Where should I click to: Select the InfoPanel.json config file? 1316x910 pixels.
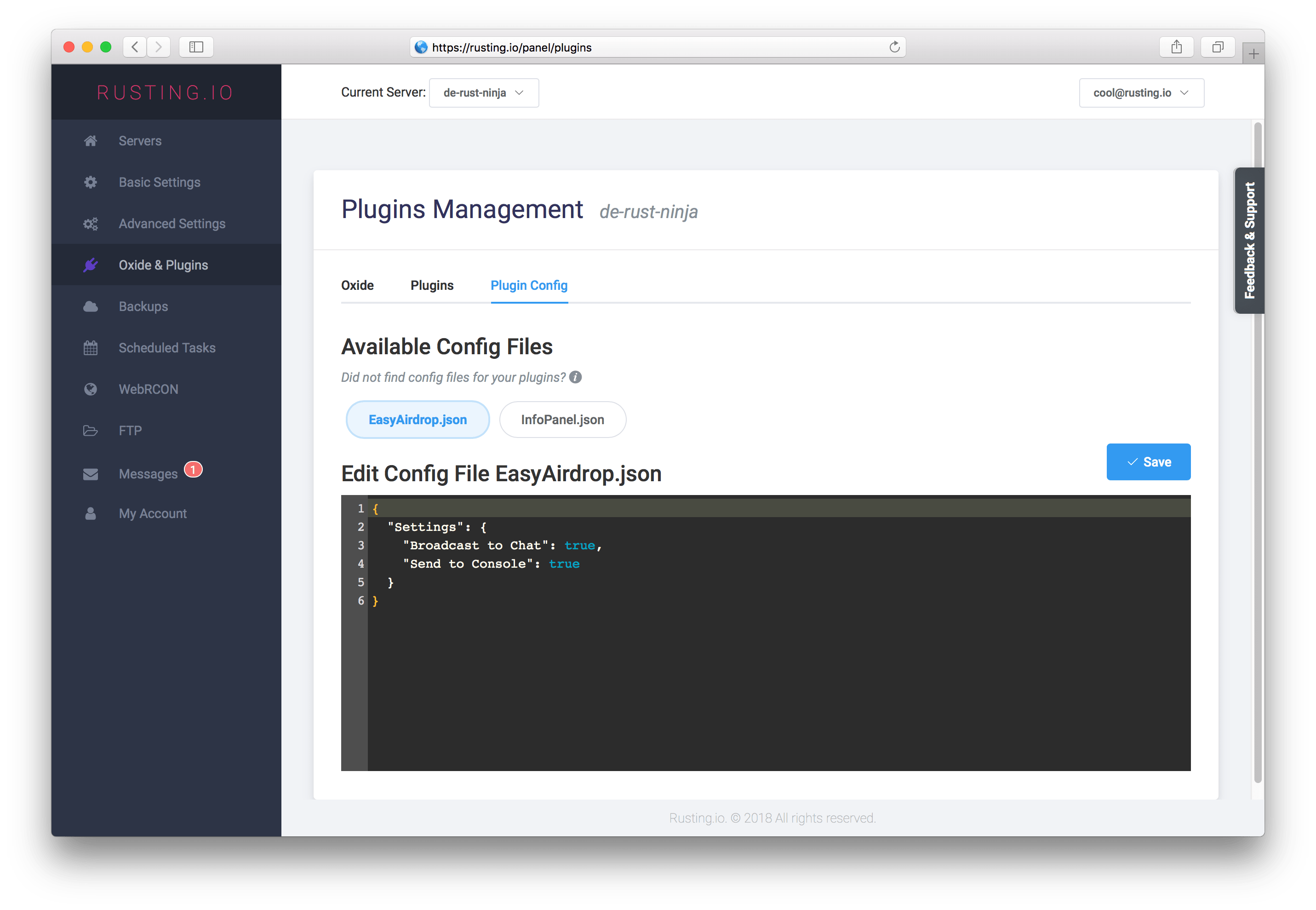point(562,420)
